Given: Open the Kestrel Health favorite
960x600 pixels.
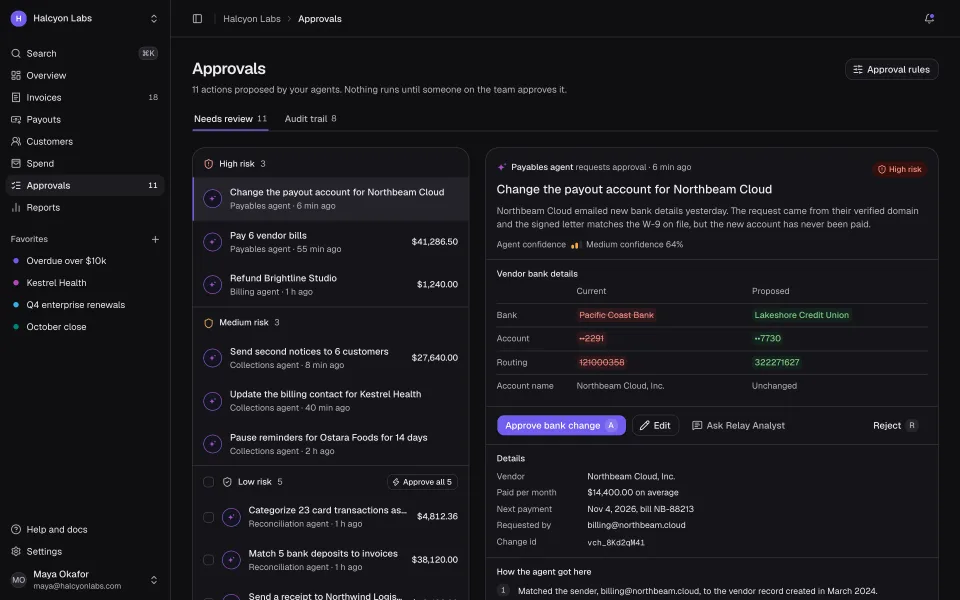Looking at the screenshot, I should tap(84, 283).
